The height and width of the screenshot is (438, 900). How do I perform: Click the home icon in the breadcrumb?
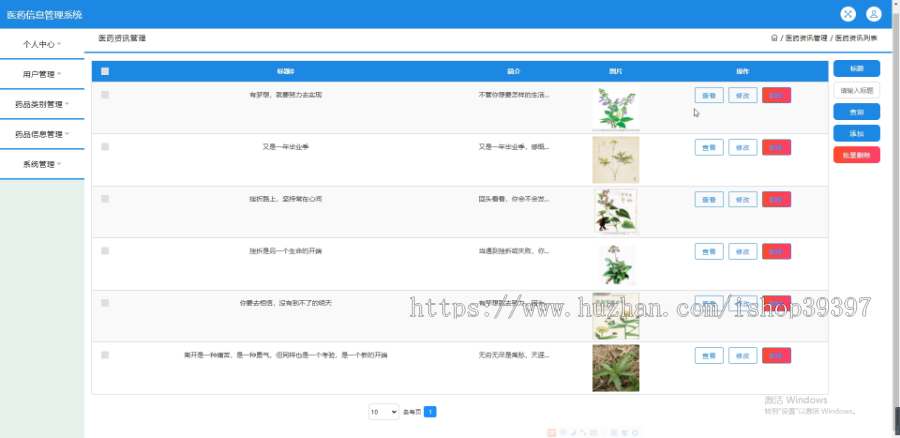click(774, 38)
